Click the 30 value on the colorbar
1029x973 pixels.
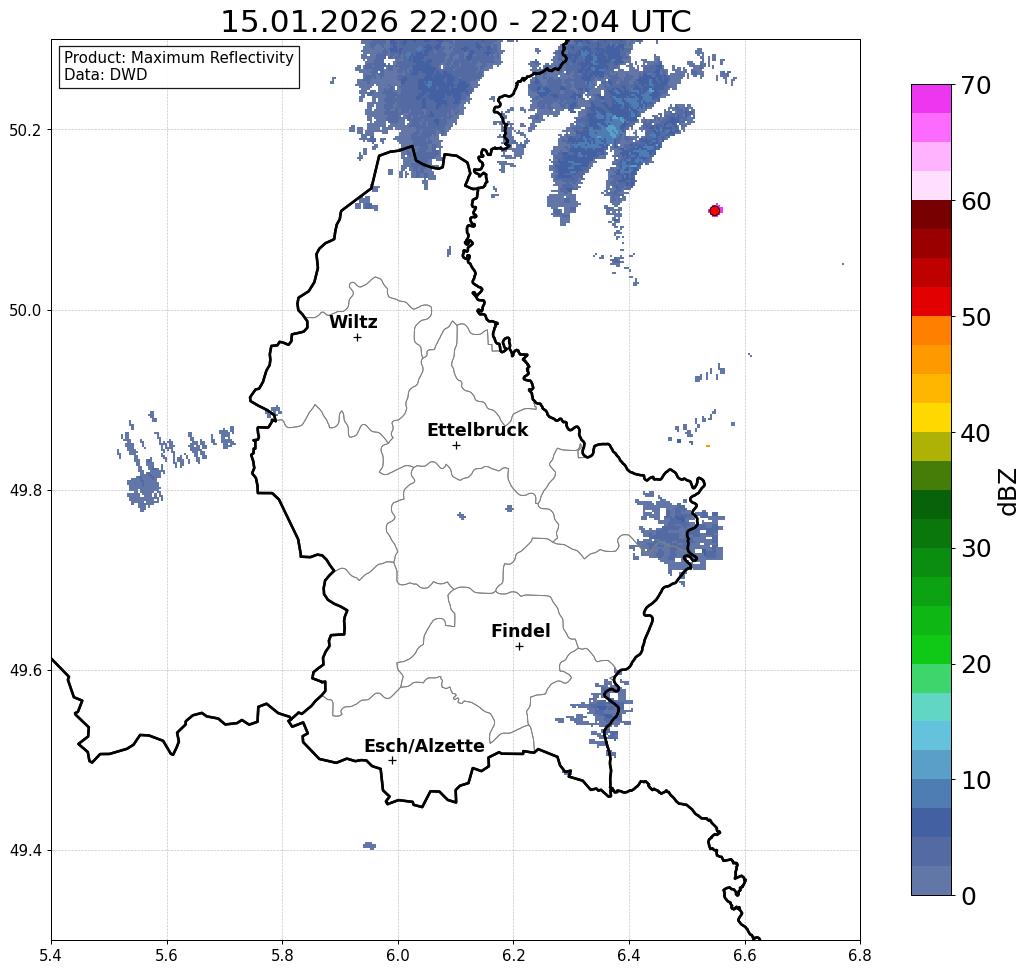click(x=976, y=549)
